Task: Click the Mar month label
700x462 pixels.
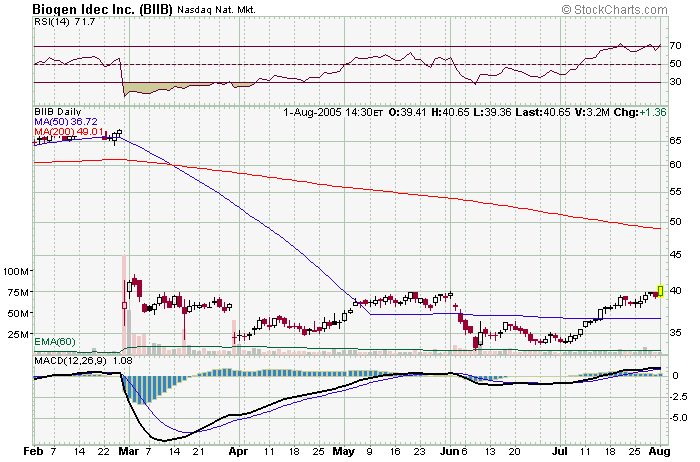Action: click(x=129, y=451)
